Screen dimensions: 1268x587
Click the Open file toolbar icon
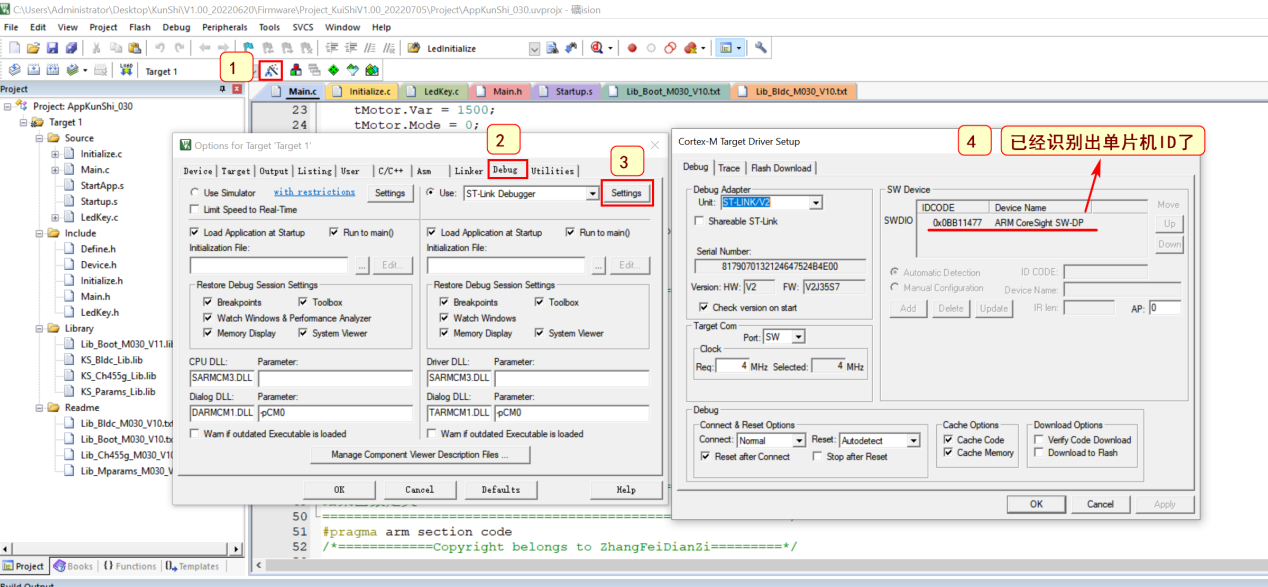(33, 48)
